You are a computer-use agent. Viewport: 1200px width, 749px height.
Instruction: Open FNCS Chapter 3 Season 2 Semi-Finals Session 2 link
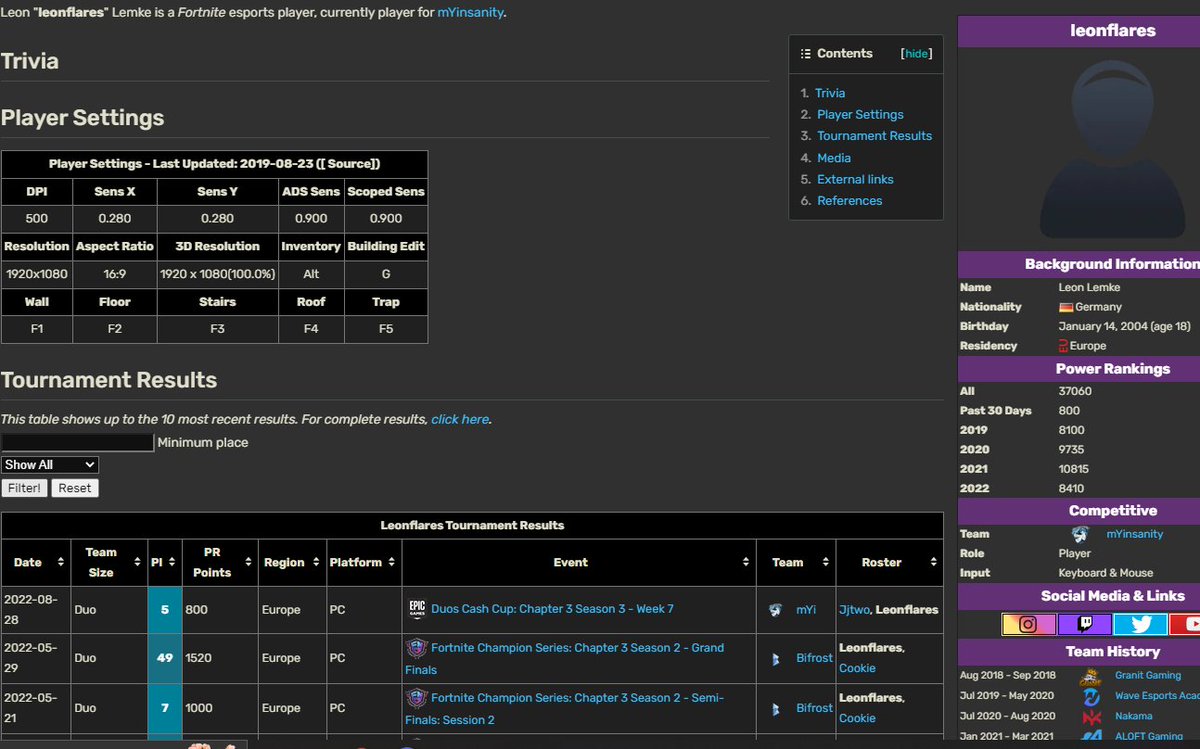565,708
